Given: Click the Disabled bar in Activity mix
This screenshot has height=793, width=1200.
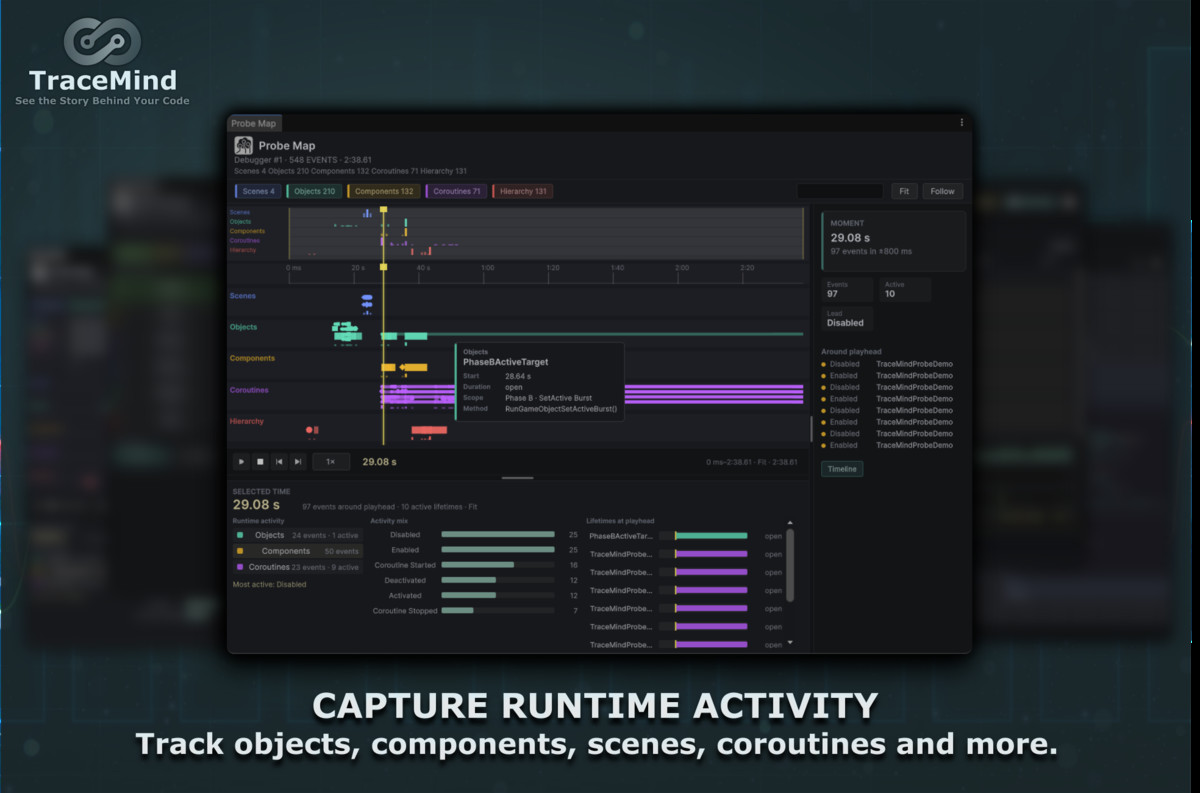Looking at the screenshot, I should point(498,534).
